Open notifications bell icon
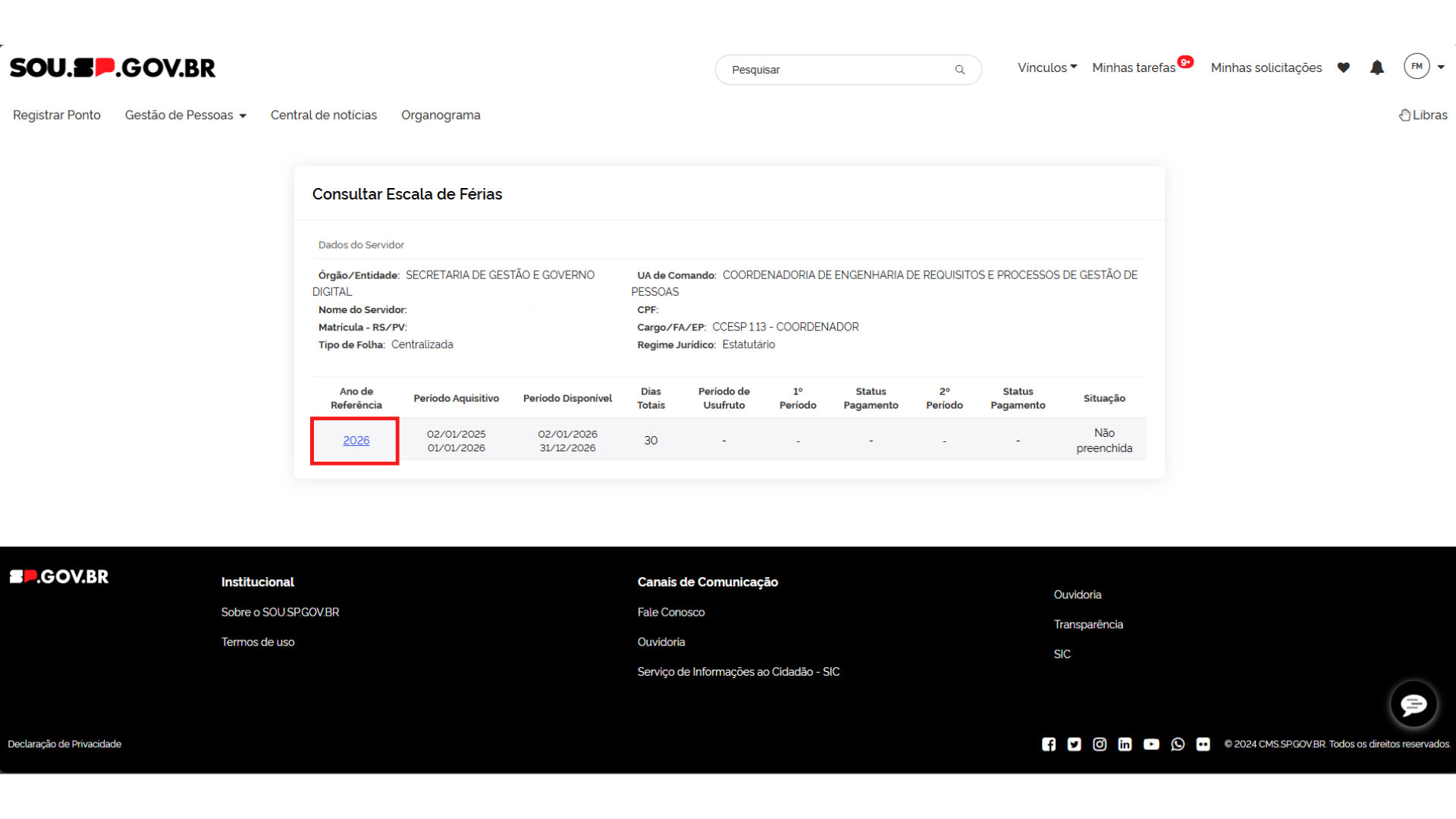This screenshot has width=1456, height=819. (x=1377, y=67)
